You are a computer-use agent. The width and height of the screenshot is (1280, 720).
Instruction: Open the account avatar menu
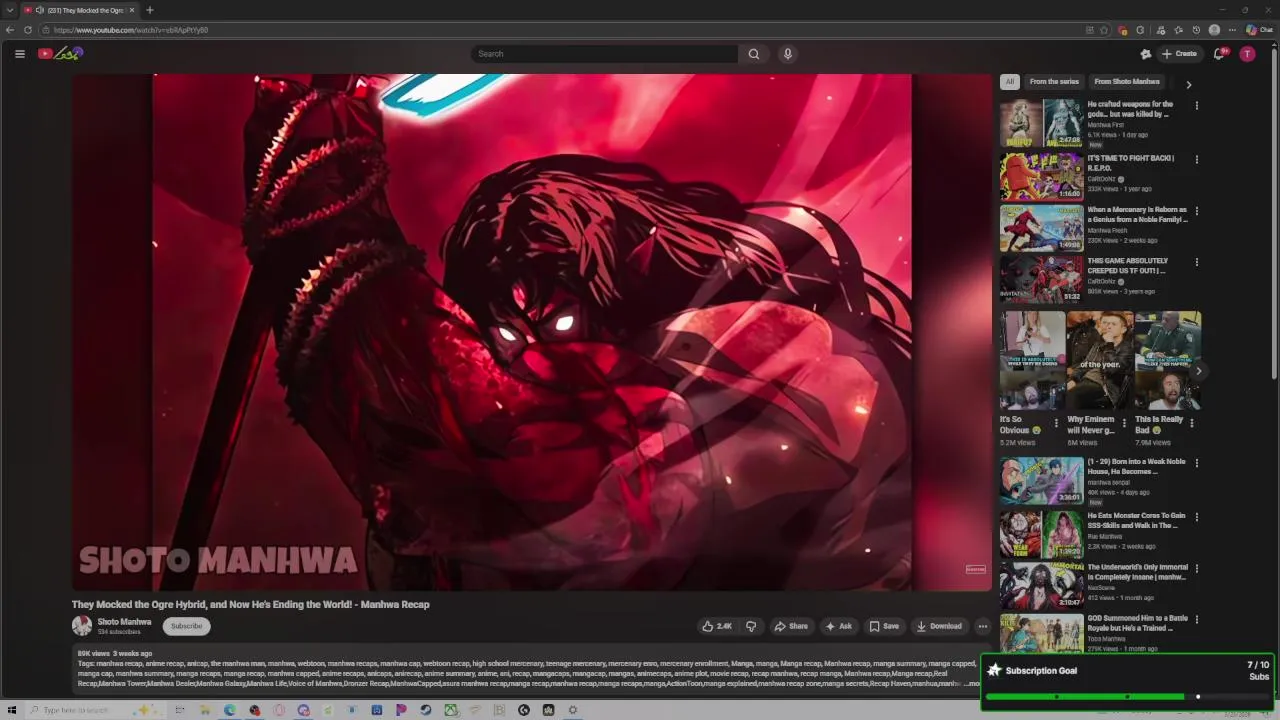[x=1247, y=54]
